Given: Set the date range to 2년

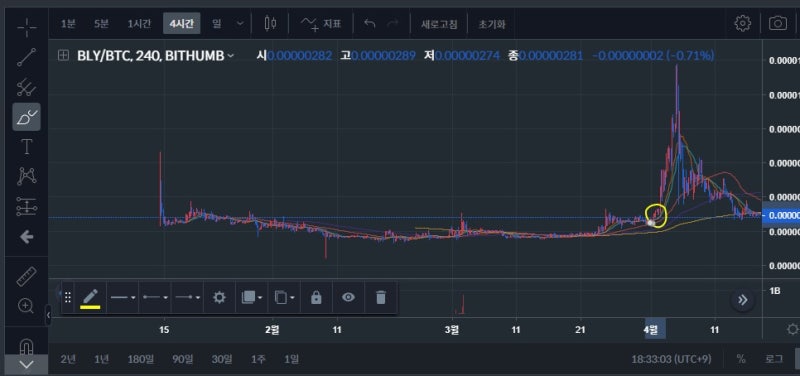Looking at the screenshot, I should [67, 359].
